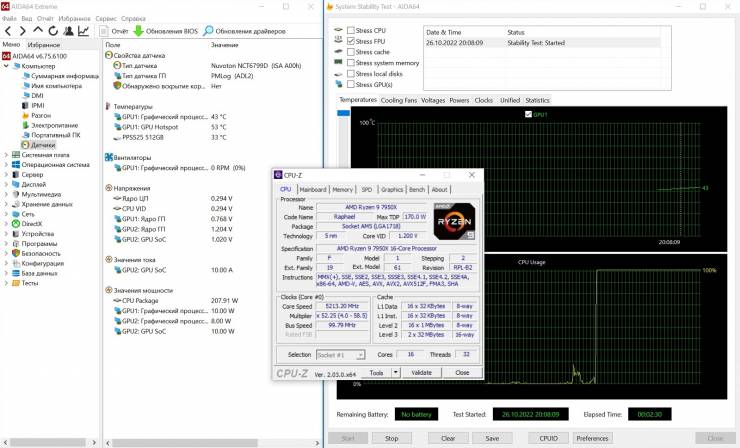Screen dimensions: 740x448
Task: Click the green BIOS update arrow icon
Action: click(138, 31)
